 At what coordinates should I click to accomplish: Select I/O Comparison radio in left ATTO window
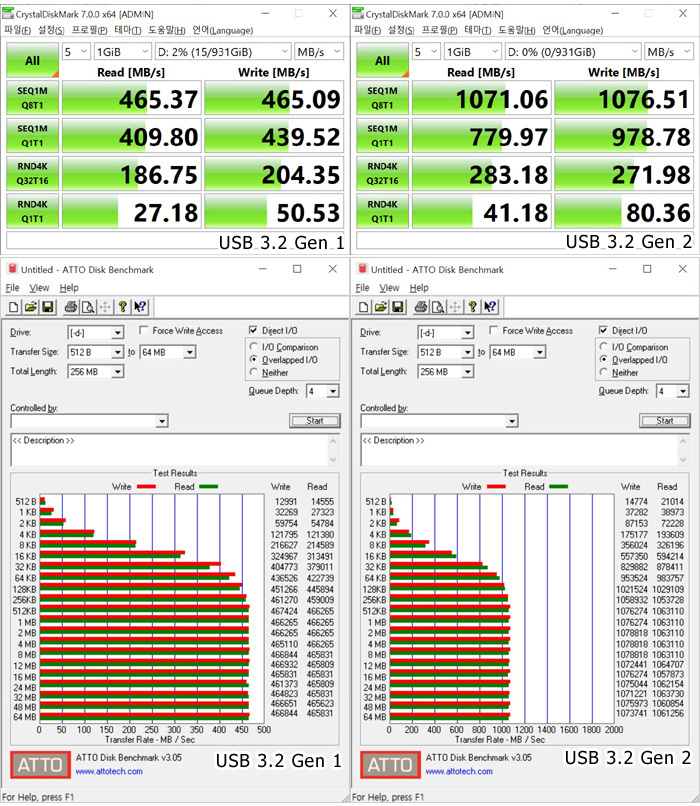[x=253, y=347]
